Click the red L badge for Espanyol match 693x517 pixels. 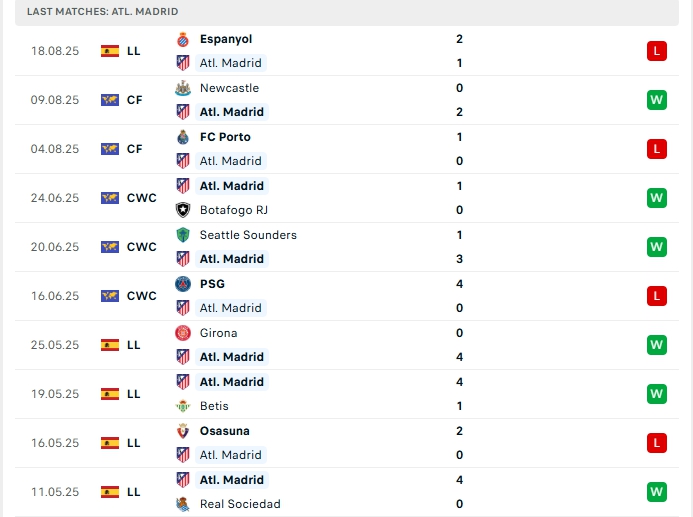coord(656,51)
